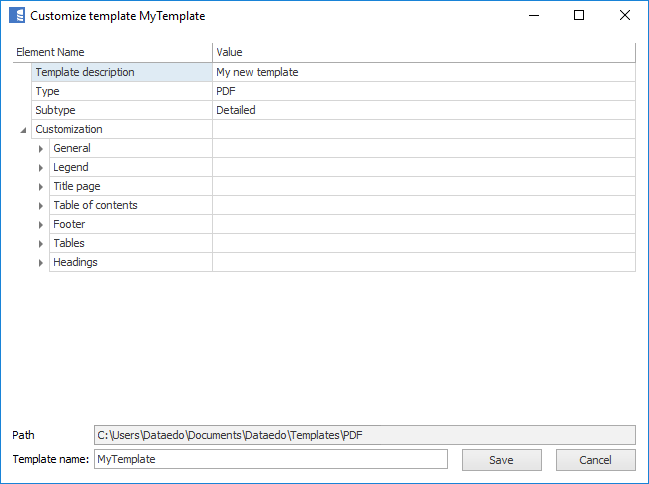
Task: Click the Value column header
Action: (x=423, y=52)
